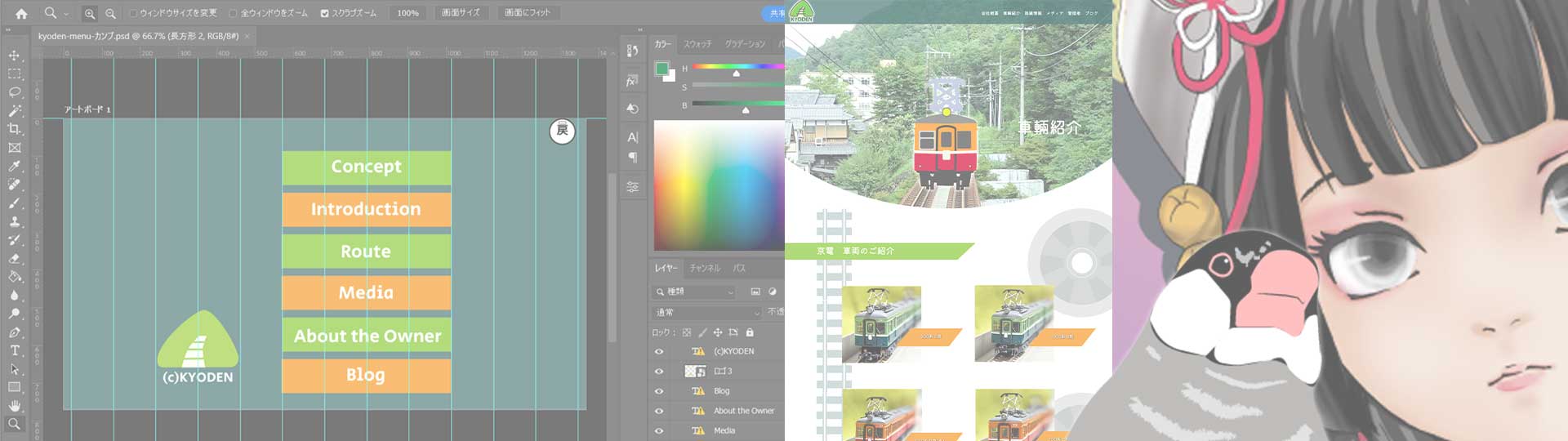Image resolution: width=1568 pixels, height=441 pixels.
Task: Open the Paragraph panel icon
Action: (632, 158)
